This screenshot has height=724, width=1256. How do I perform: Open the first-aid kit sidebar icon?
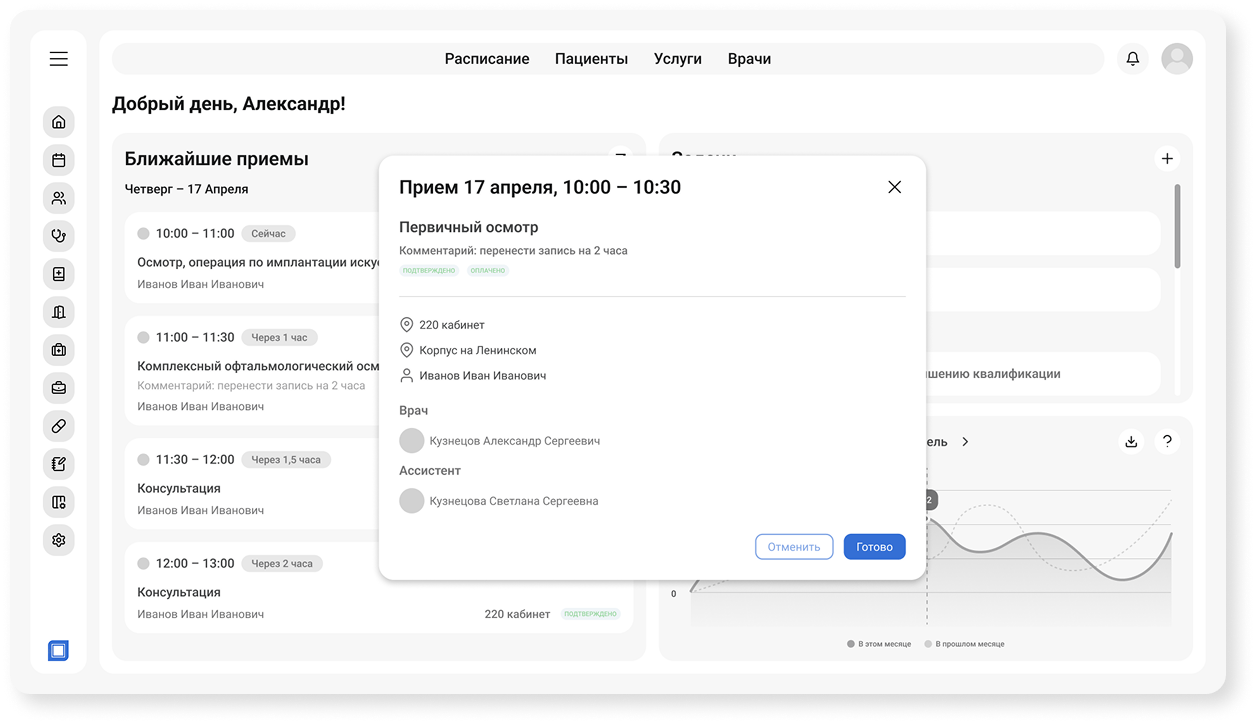[59, 350]
